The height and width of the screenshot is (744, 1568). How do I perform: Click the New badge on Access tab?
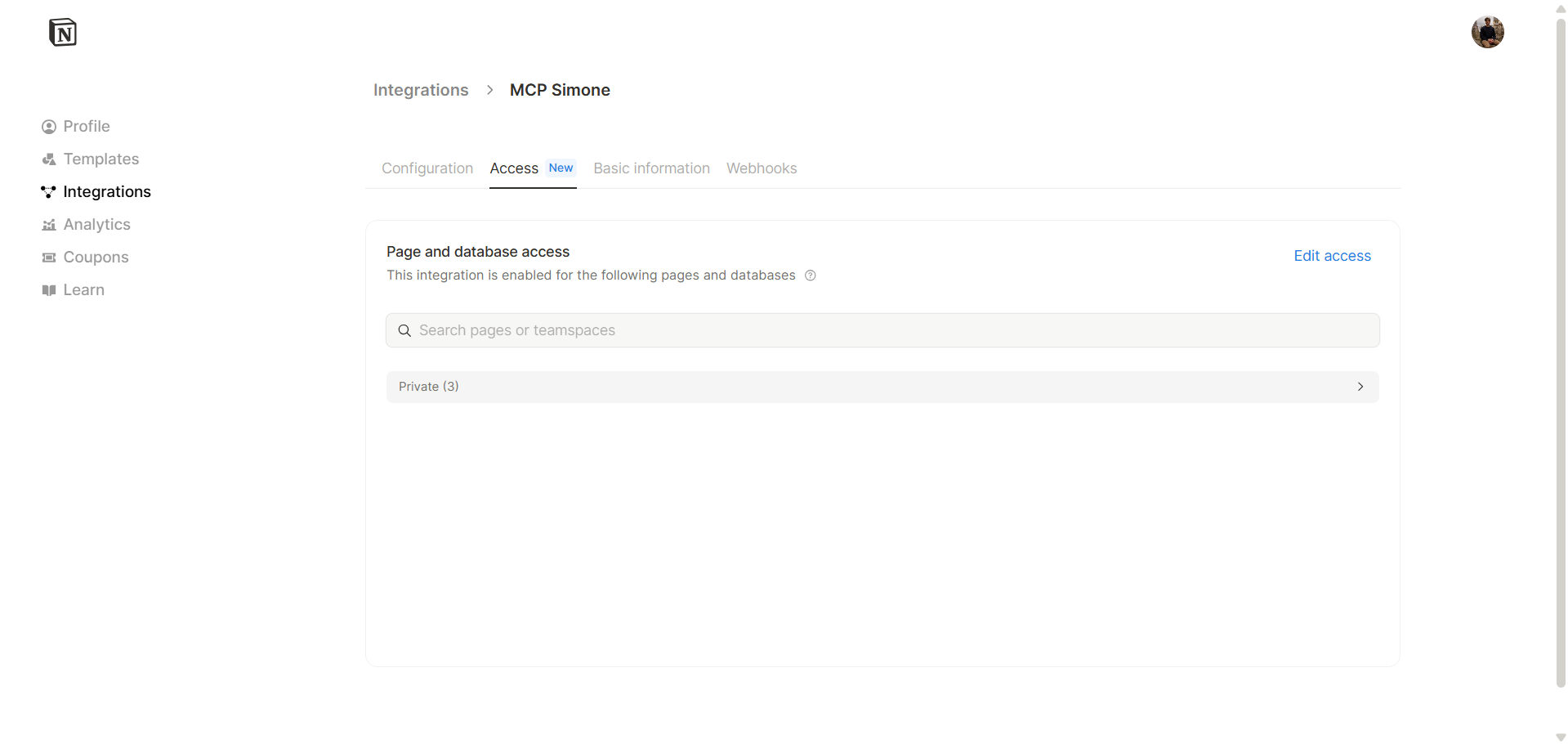coord(561,168)
